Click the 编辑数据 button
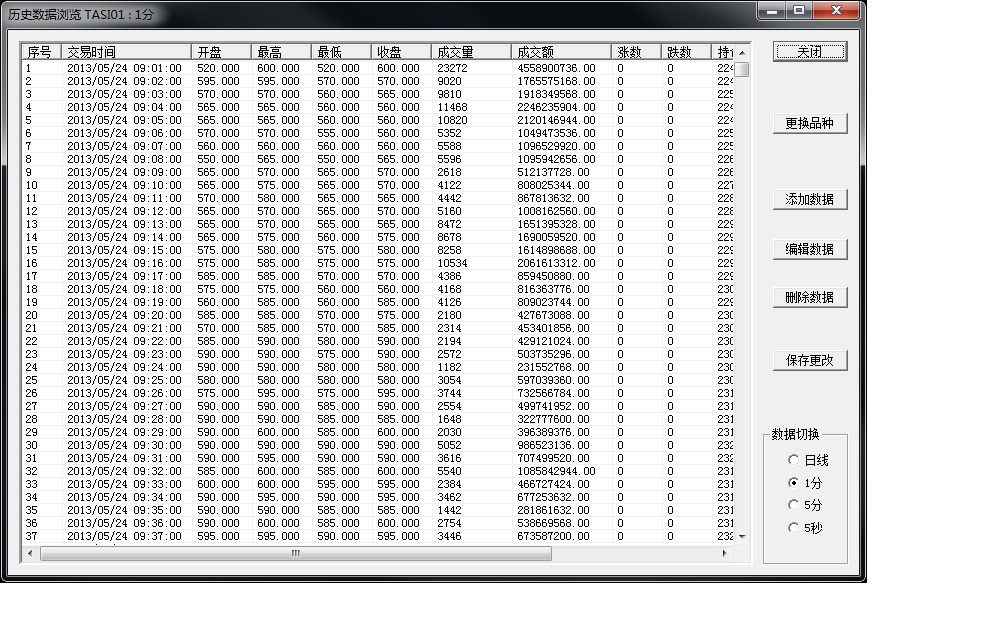The image size is (1008, 630). (810, 249)
